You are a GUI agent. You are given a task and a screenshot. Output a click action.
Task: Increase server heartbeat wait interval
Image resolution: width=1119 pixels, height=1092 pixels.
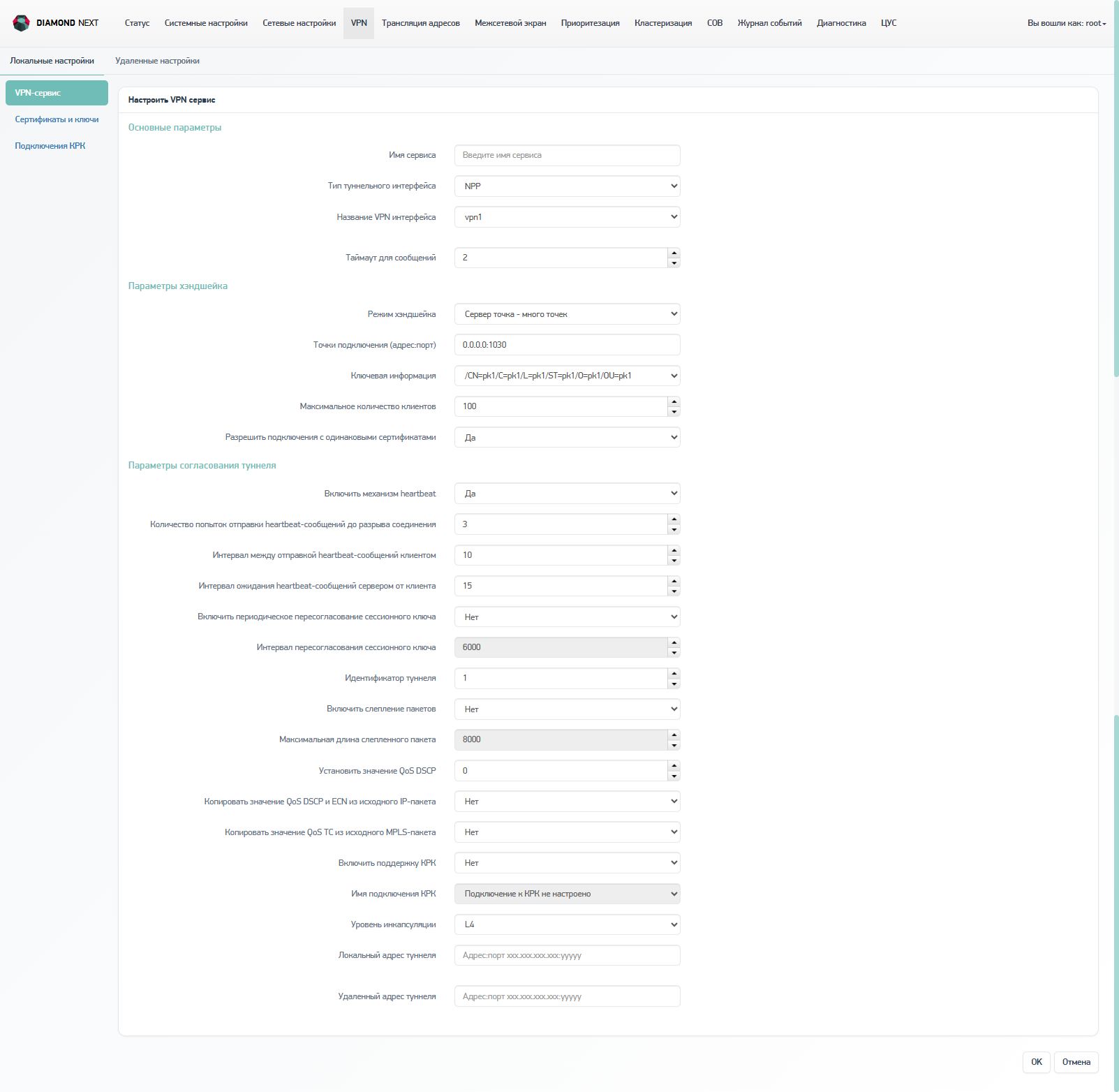[x=674, y=581]
